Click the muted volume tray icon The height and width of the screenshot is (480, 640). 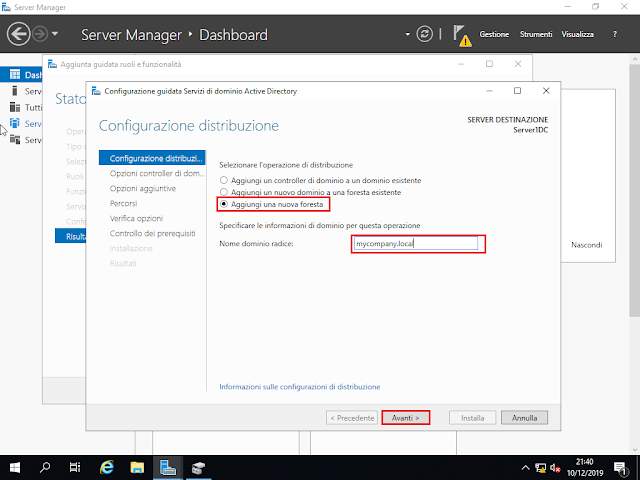pyautogui.click(x=555, y=468)
